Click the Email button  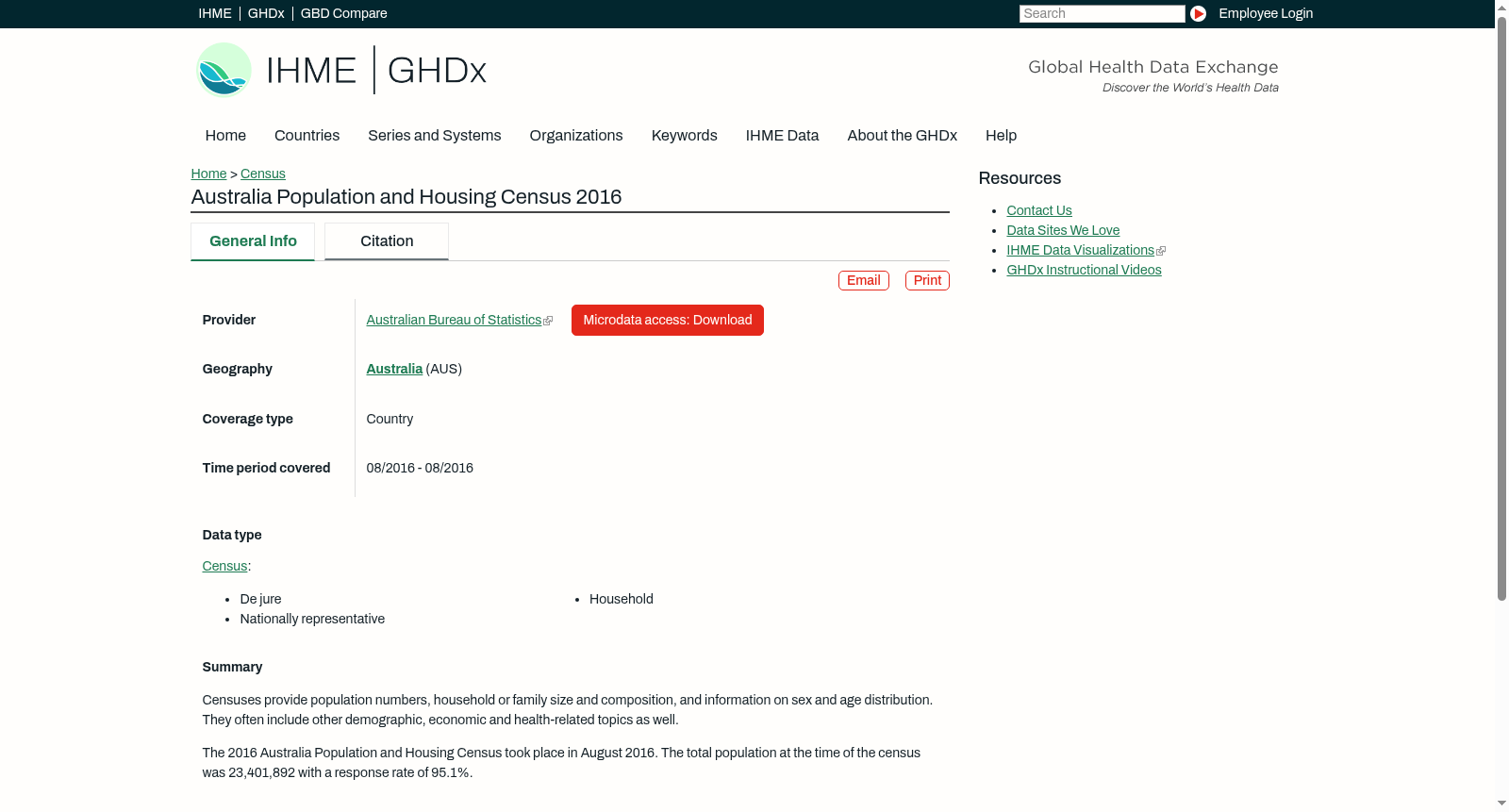(864, 280)
